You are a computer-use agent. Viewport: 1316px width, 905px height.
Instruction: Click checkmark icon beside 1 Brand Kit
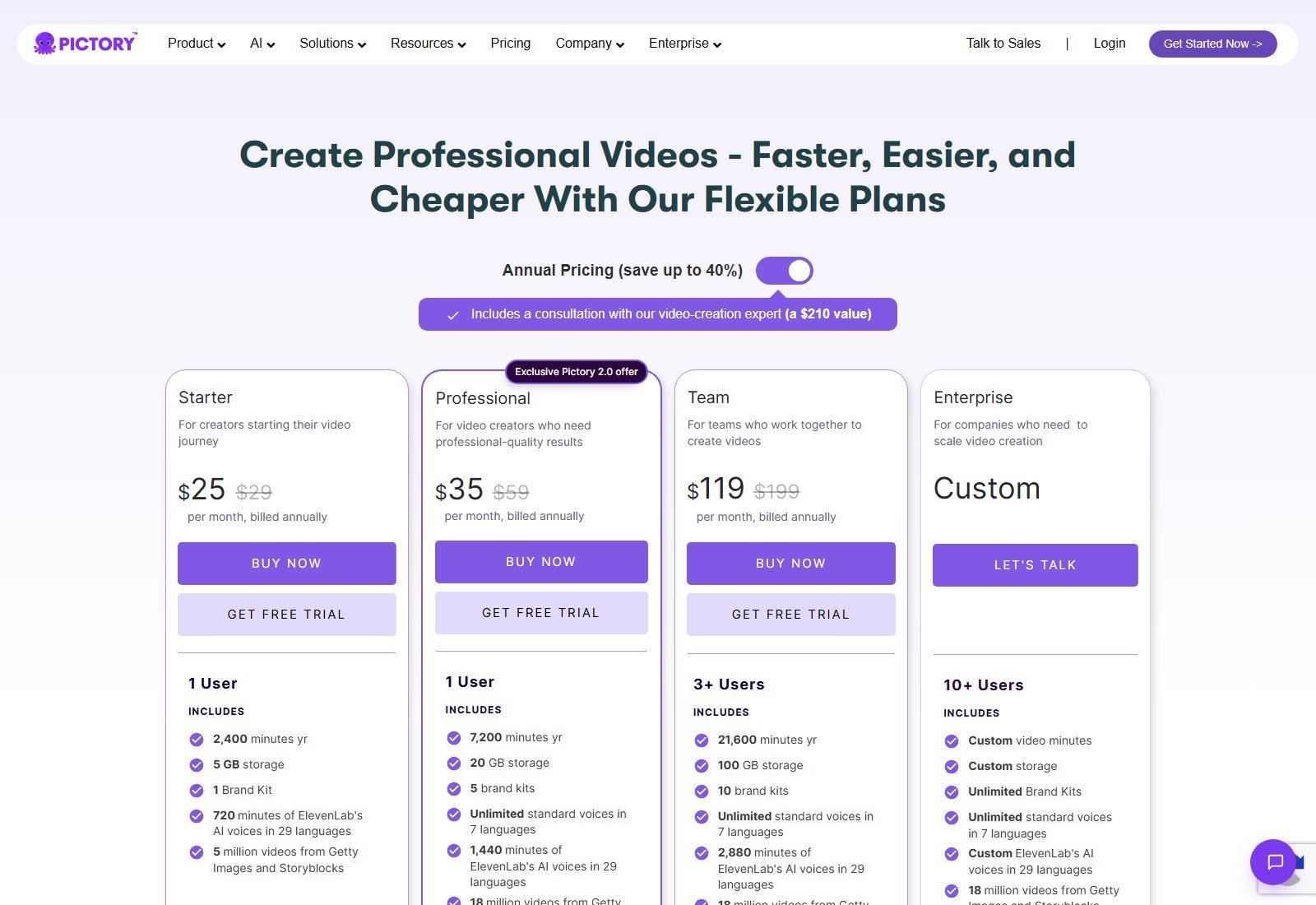coord(197,790)
